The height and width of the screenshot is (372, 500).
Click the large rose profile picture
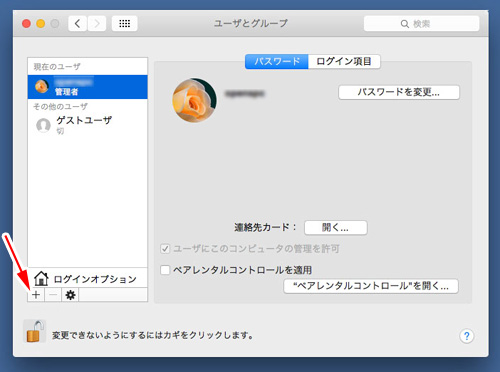coord(195,100)
